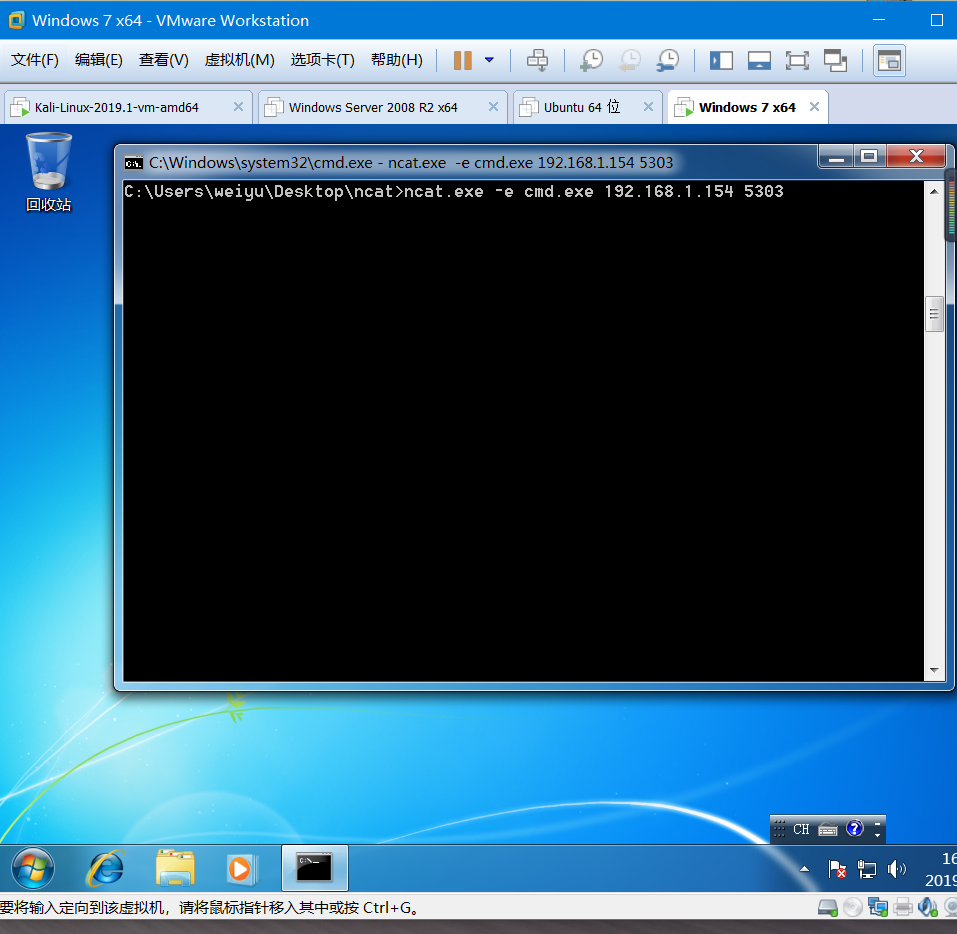The image size is (957, 934).
Task: Maximize the VMware Workstation window
Action: (937, 20)
